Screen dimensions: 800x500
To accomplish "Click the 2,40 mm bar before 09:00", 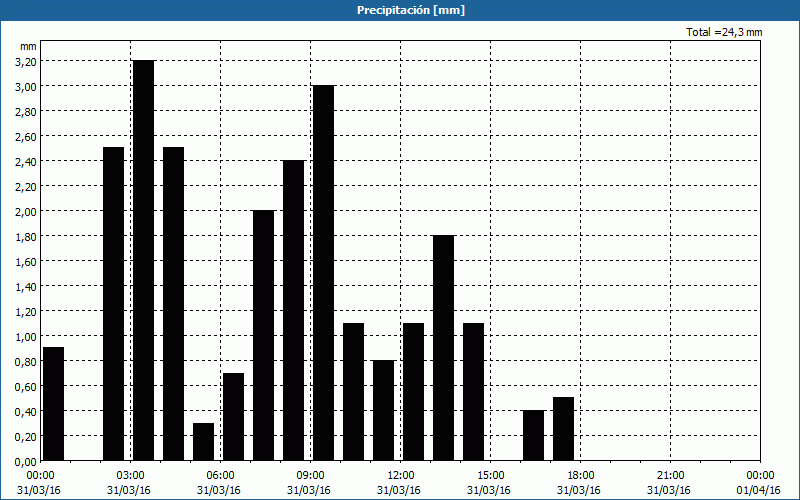I will pos(293,310).
